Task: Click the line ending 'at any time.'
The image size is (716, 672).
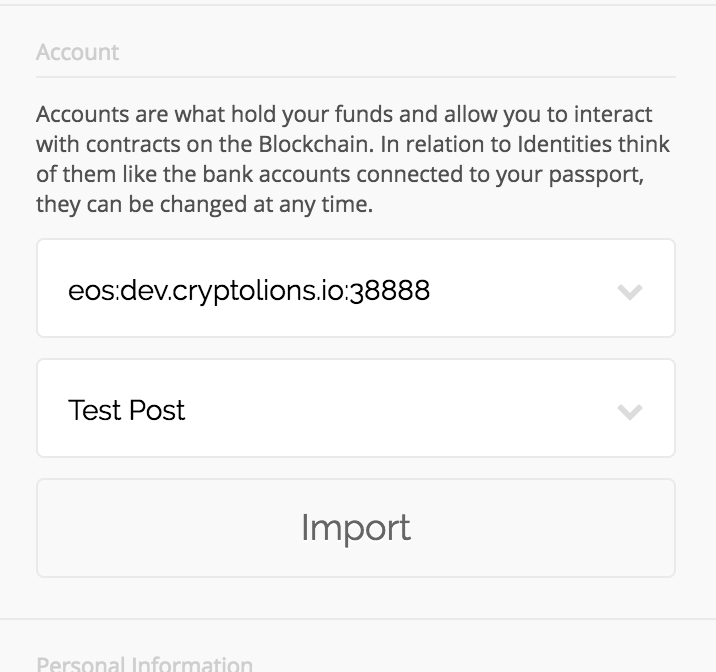Action: (x=205, y=205)
